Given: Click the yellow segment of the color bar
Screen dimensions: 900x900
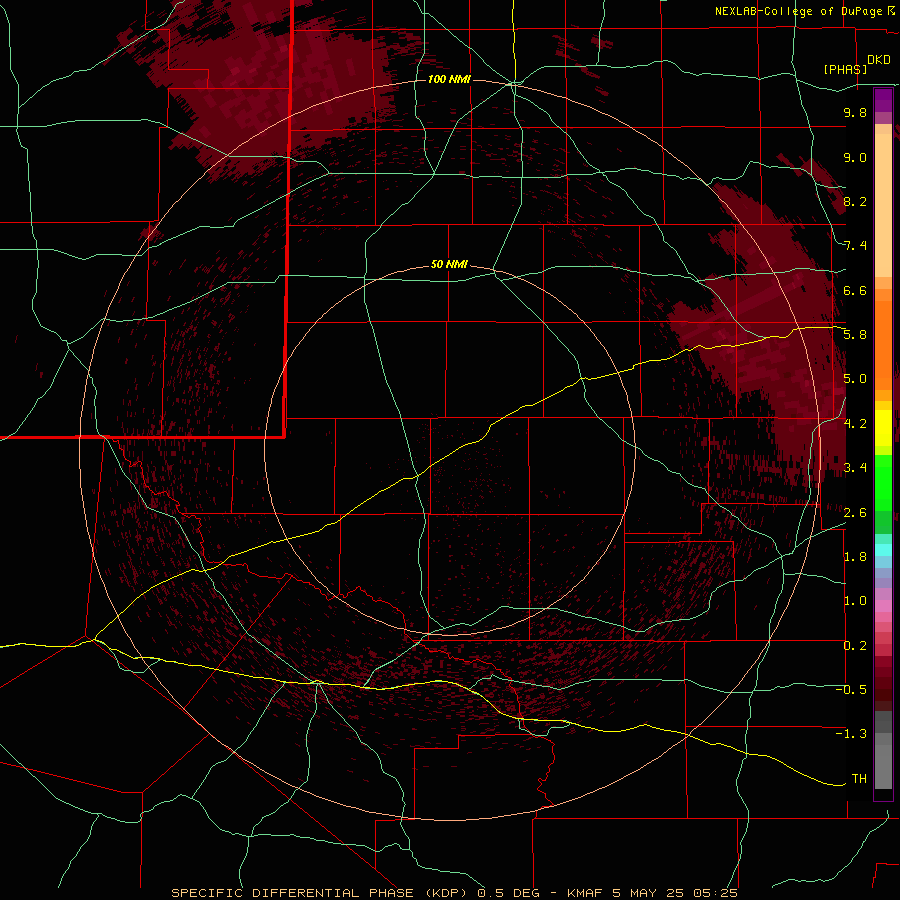Looking at the screenshot, I should point(883,428).
